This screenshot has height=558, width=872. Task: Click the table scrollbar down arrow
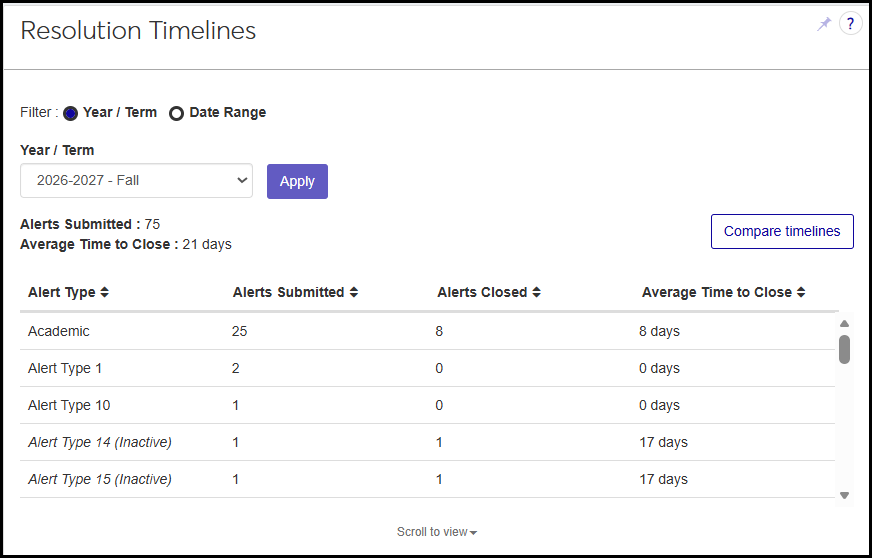[844, 495]
